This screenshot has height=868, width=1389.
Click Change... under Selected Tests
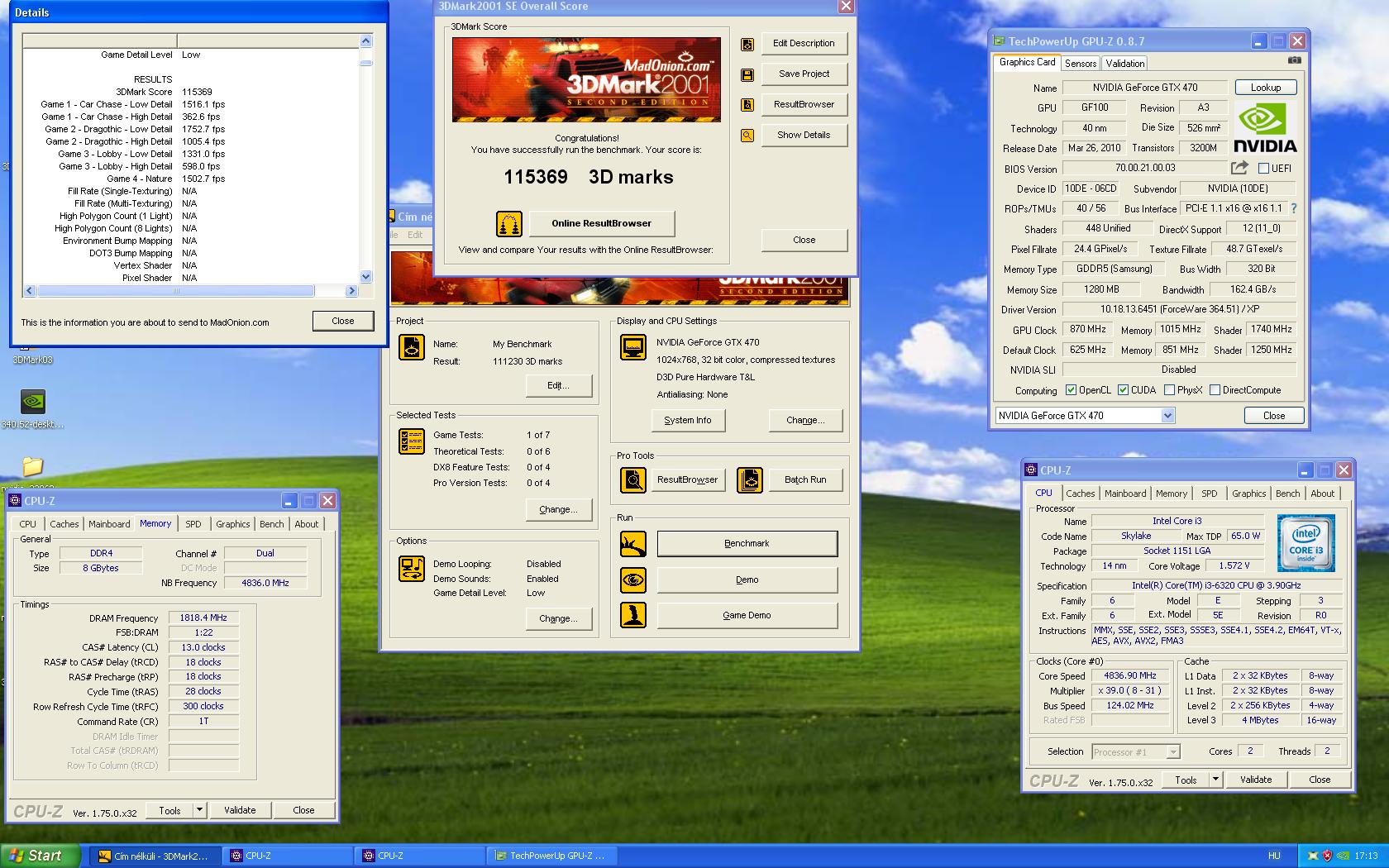tap(559, 509)
